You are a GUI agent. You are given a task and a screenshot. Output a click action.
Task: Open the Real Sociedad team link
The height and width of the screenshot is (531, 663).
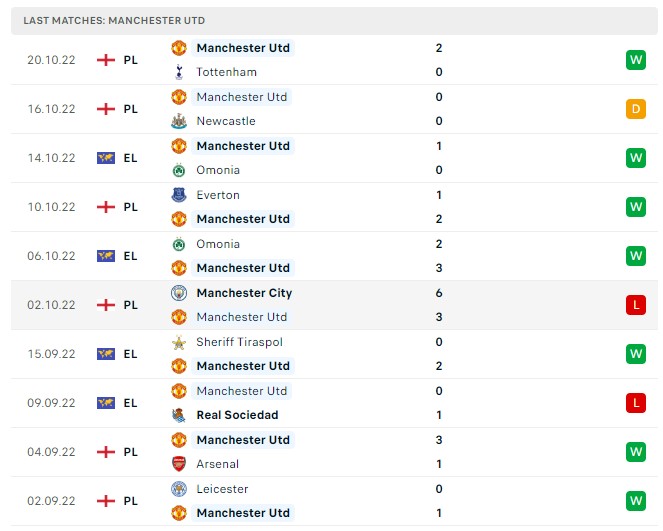point(237,415)
